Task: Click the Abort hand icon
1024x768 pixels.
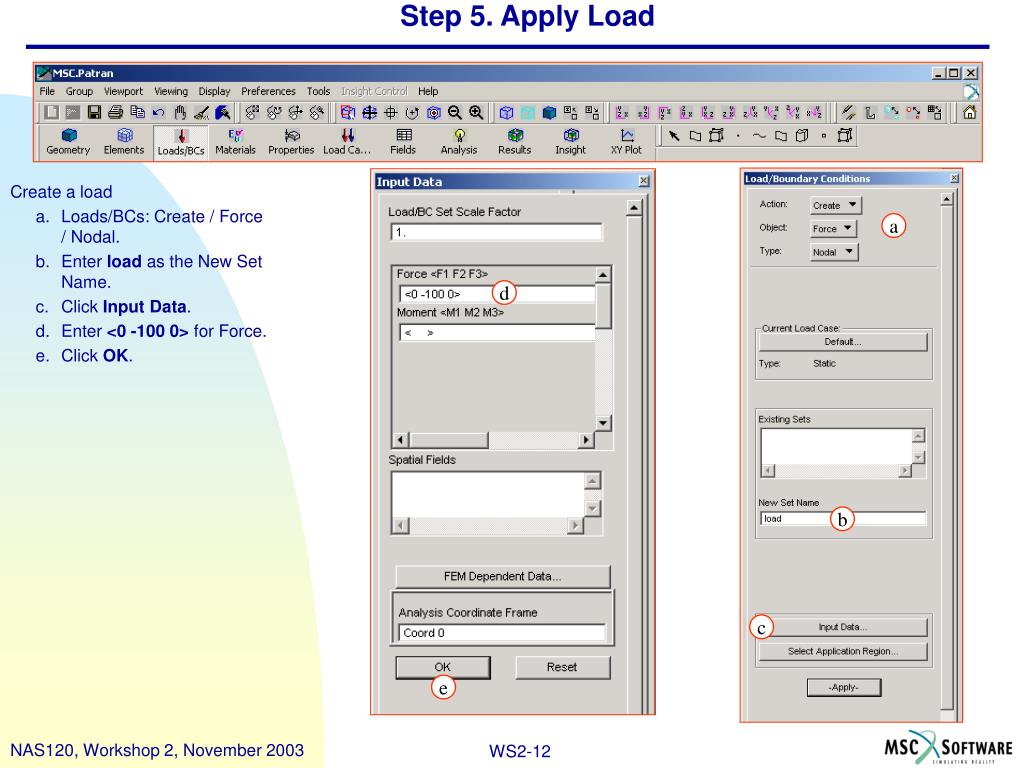Action: pos(180,112)
